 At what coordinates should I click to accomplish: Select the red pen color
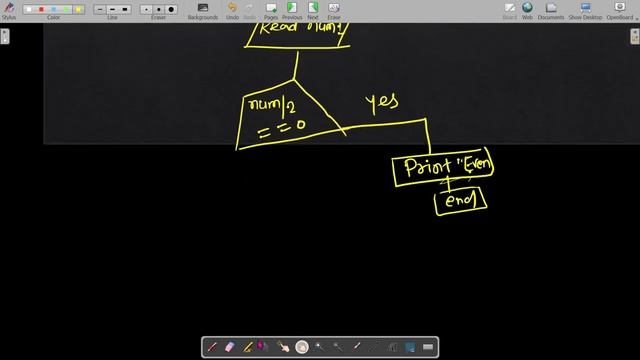[x=41, y=9]
